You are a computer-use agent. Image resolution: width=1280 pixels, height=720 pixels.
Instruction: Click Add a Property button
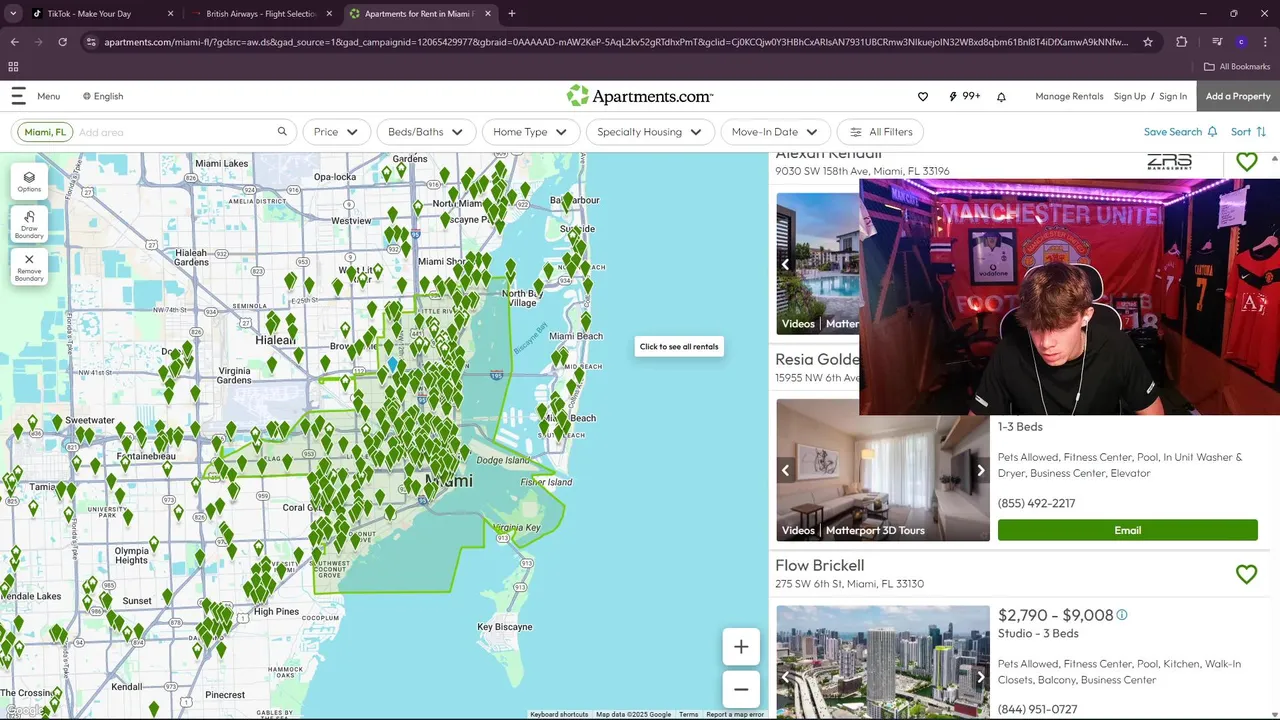point(1238,96)
